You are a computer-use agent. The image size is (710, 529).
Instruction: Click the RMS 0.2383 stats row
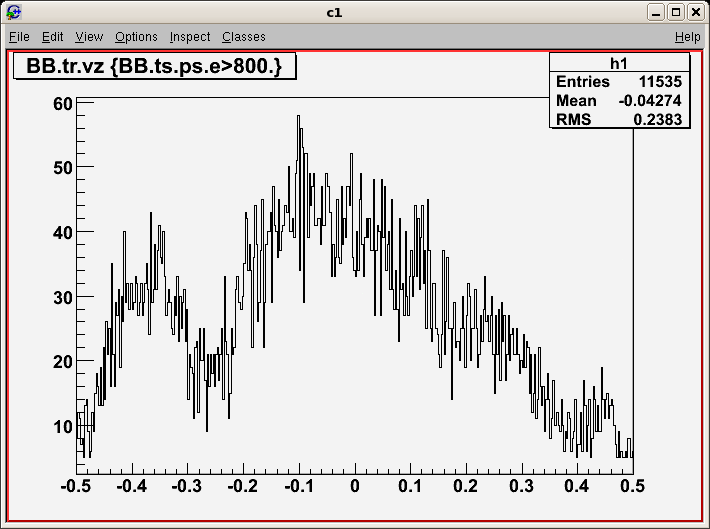[x=619, y=119]
